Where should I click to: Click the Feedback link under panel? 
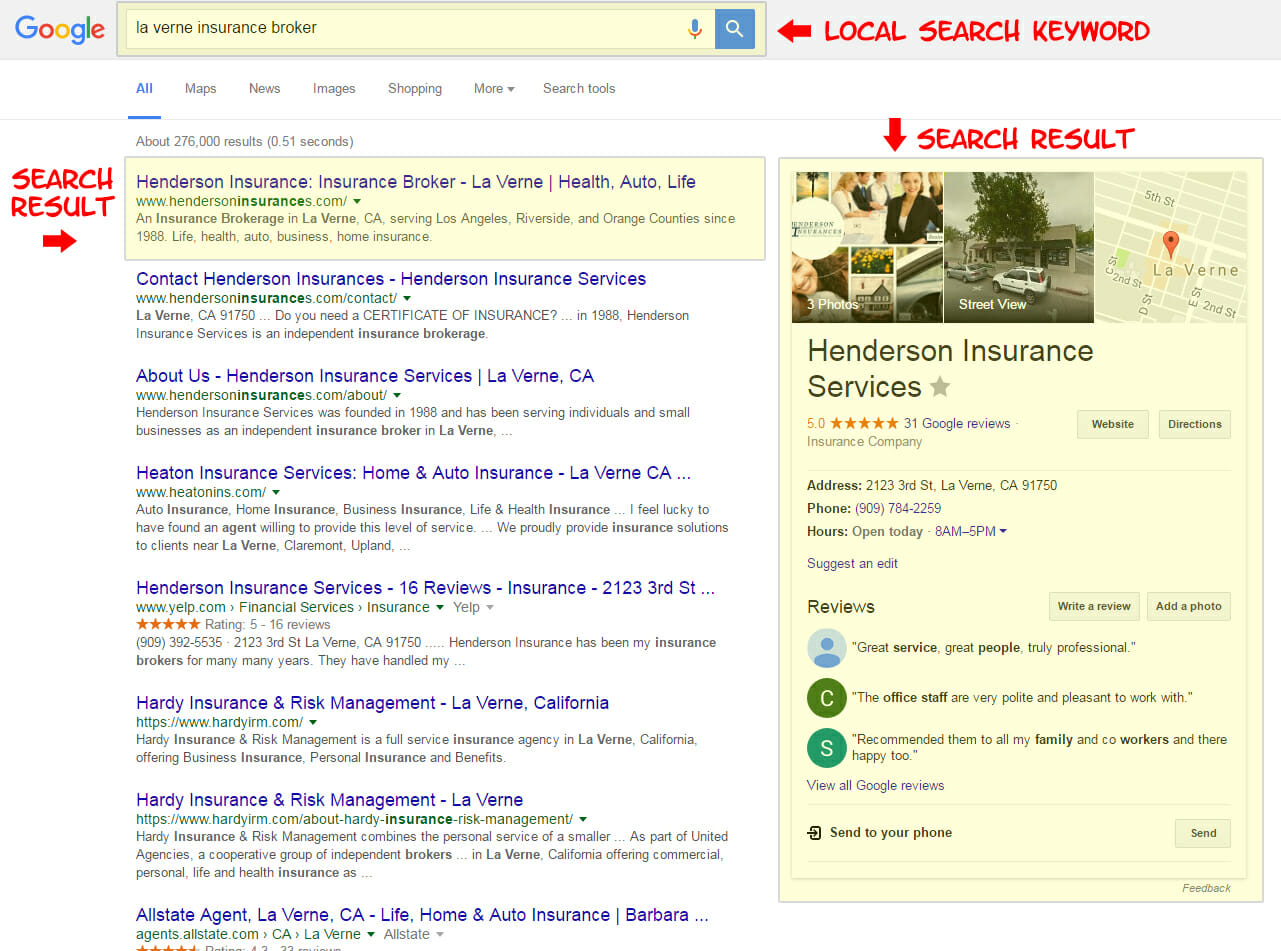pyautogui.click(x=1206, y=888)
